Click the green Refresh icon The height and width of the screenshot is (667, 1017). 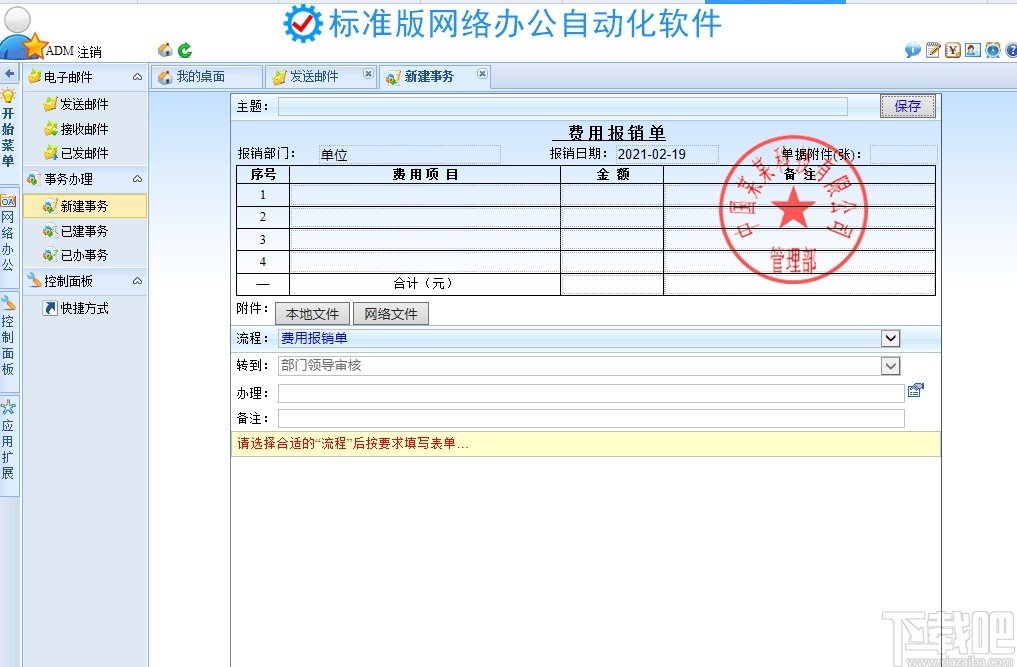pyautogui.click(x=185, y=49)
